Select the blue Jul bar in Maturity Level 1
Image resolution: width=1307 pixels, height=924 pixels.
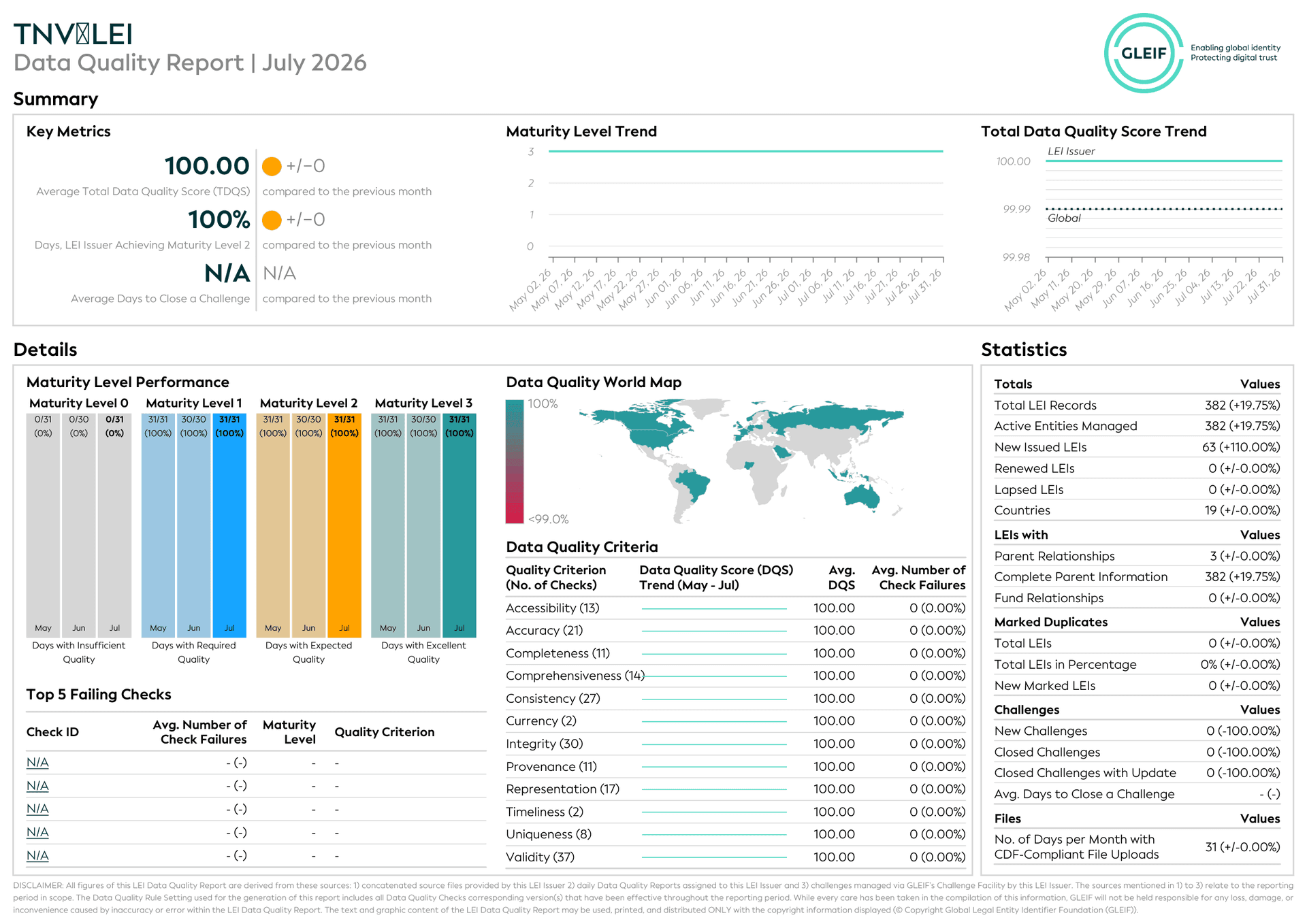click(x=229, y=525)
